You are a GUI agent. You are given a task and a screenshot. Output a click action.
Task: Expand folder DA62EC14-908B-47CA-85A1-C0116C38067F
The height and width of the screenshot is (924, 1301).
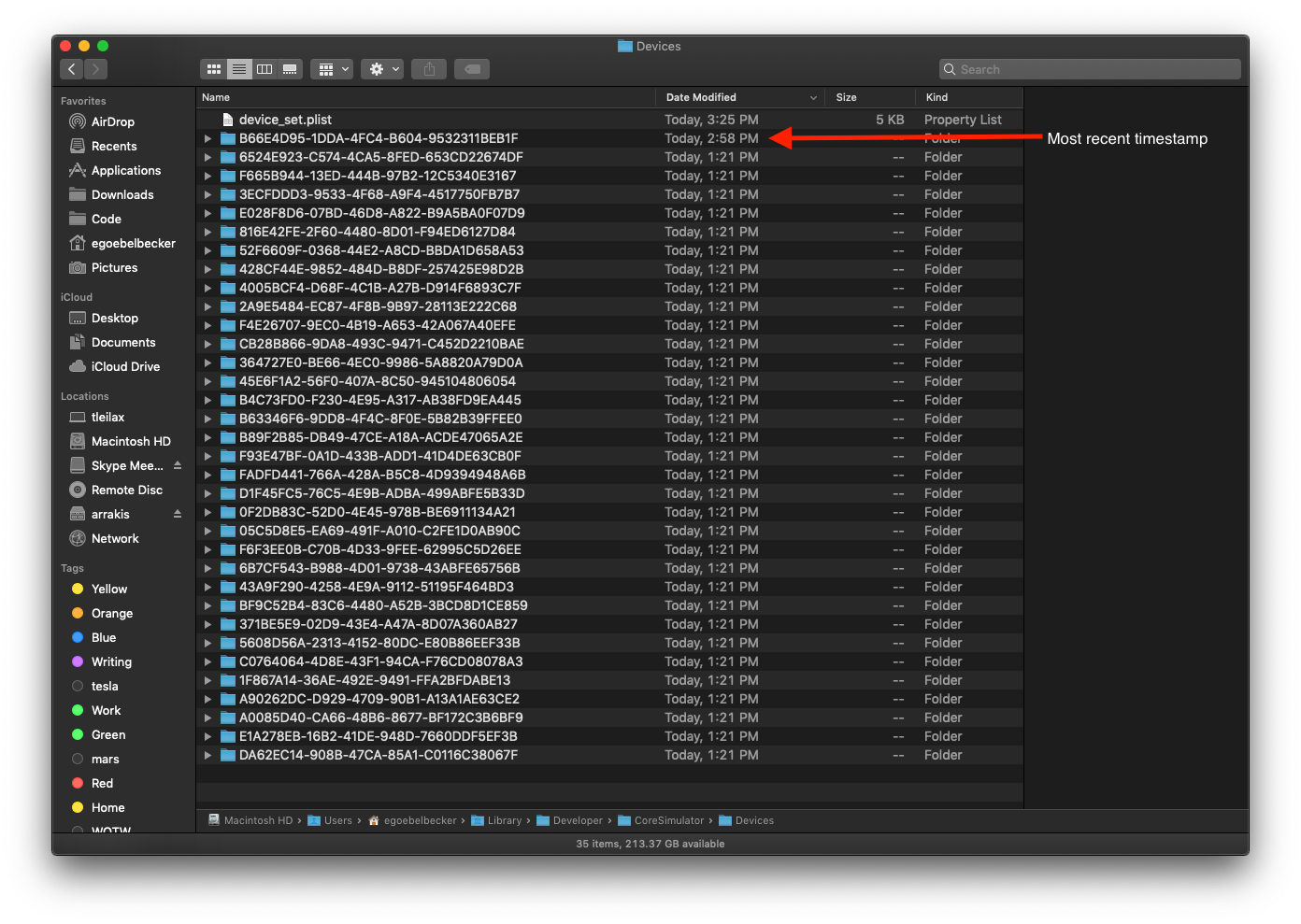click(x=207, y=755)
